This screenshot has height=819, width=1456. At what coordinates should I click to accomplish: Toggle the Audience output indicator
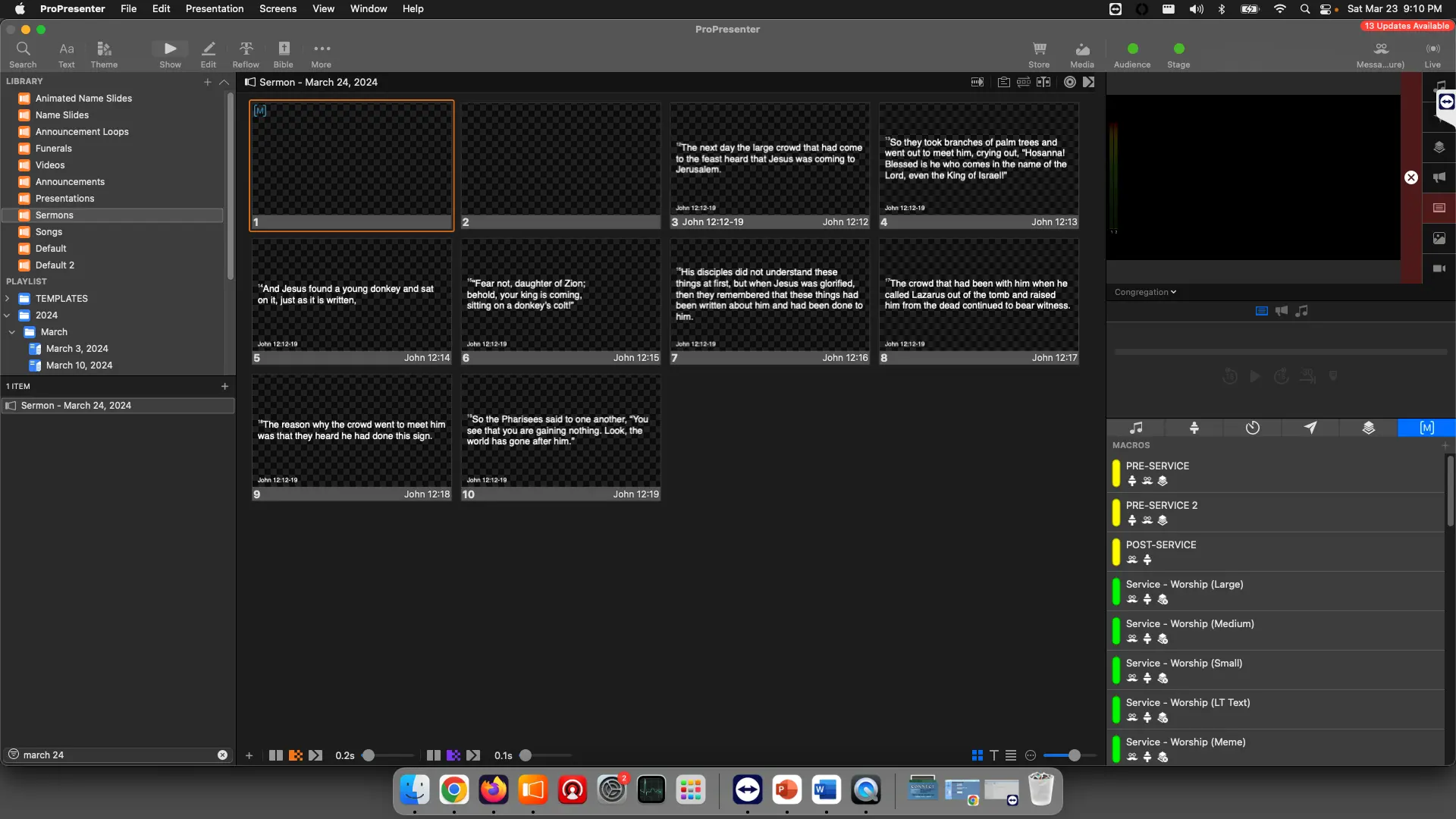click(x=1132, y=49)
